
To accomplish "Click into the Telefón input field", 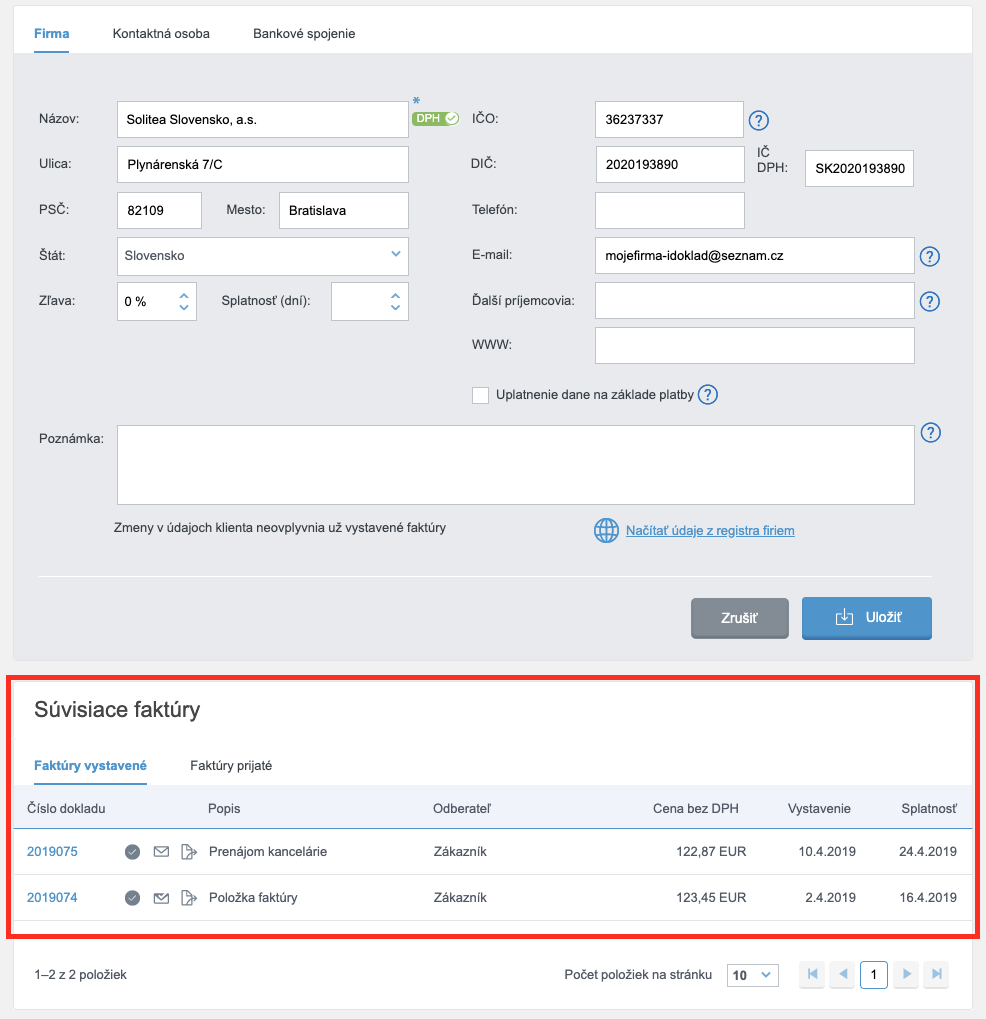I will coord(669,211).
